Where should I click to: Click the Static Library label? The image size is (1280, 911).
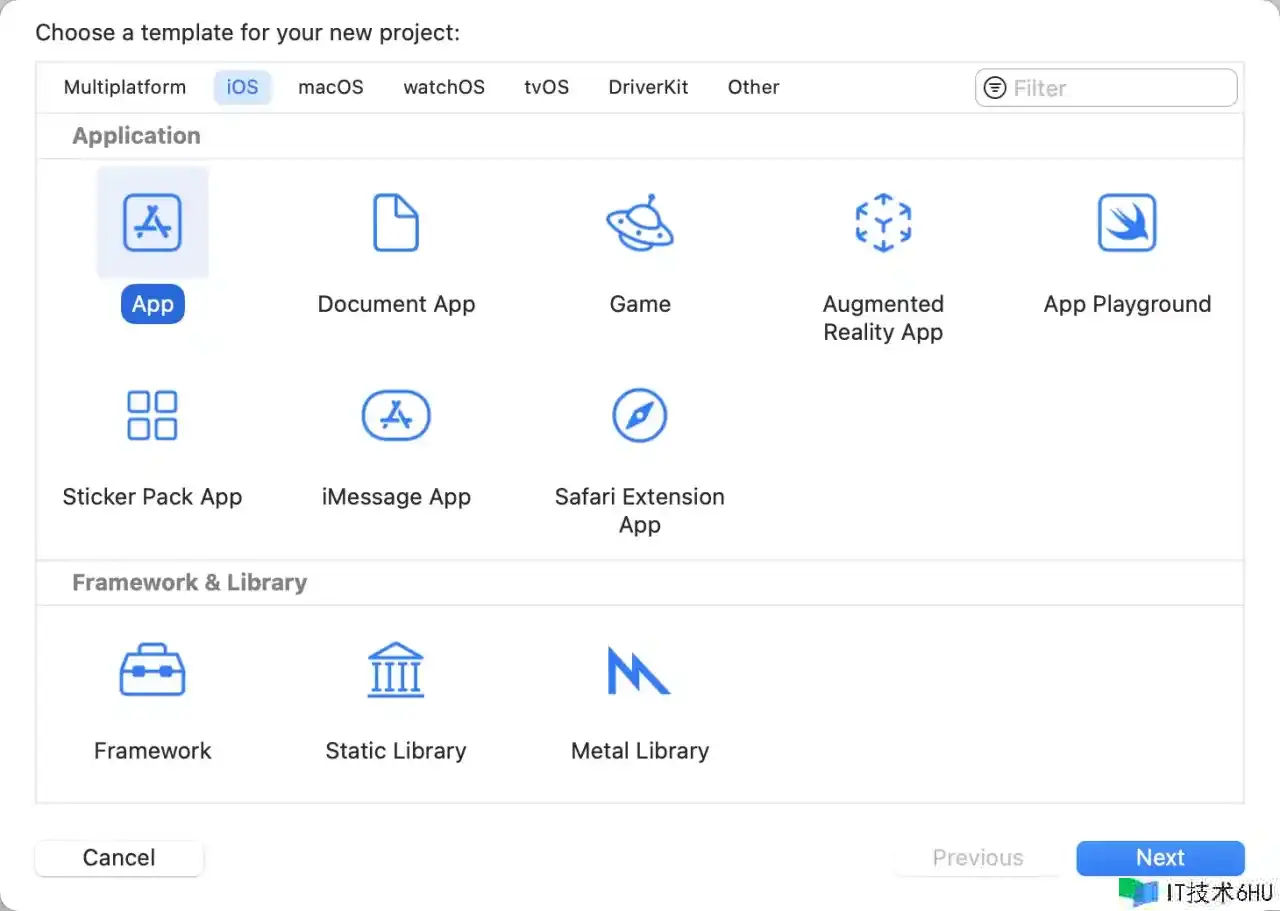396,751
